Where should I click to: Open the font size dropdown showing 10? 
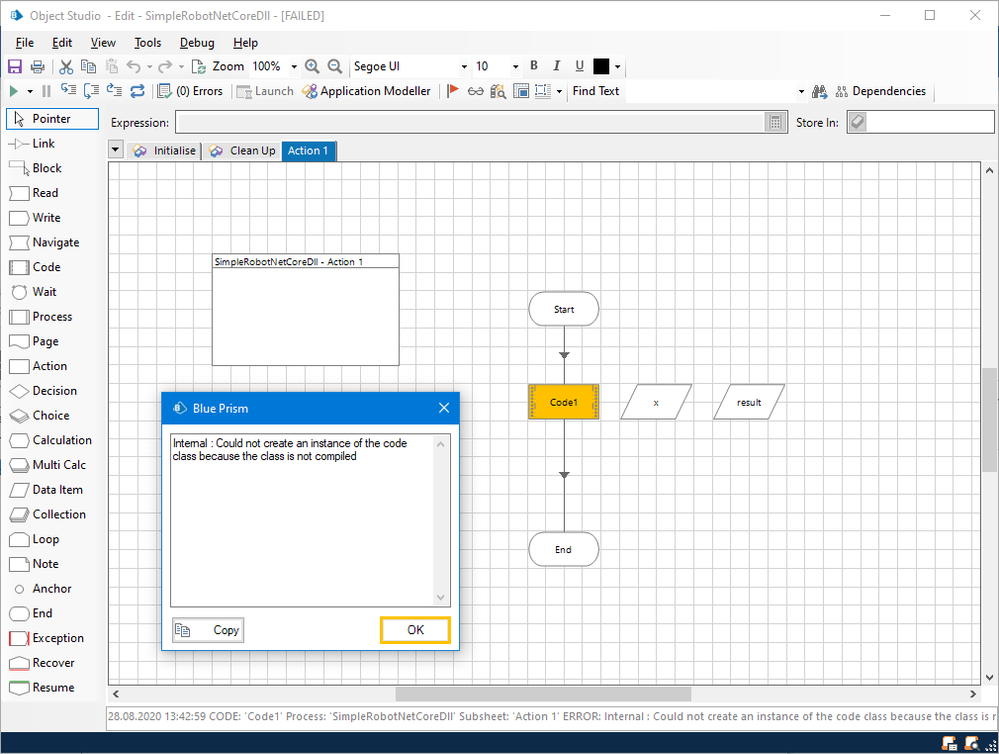click(515, 66)
